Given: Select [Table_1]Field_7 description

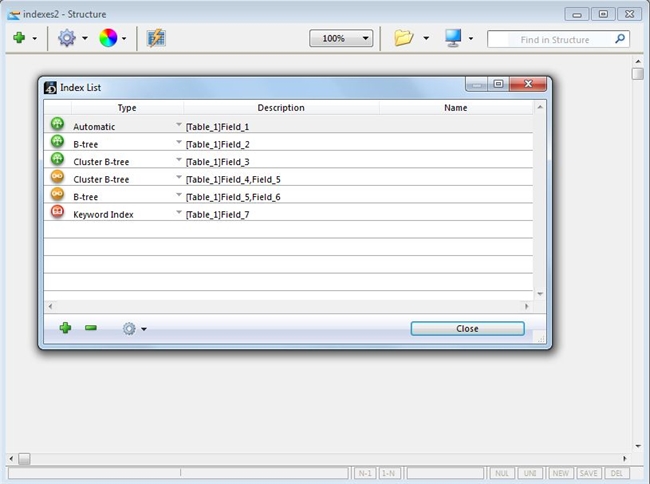Looking at the screenshot, I should (218, 215).
